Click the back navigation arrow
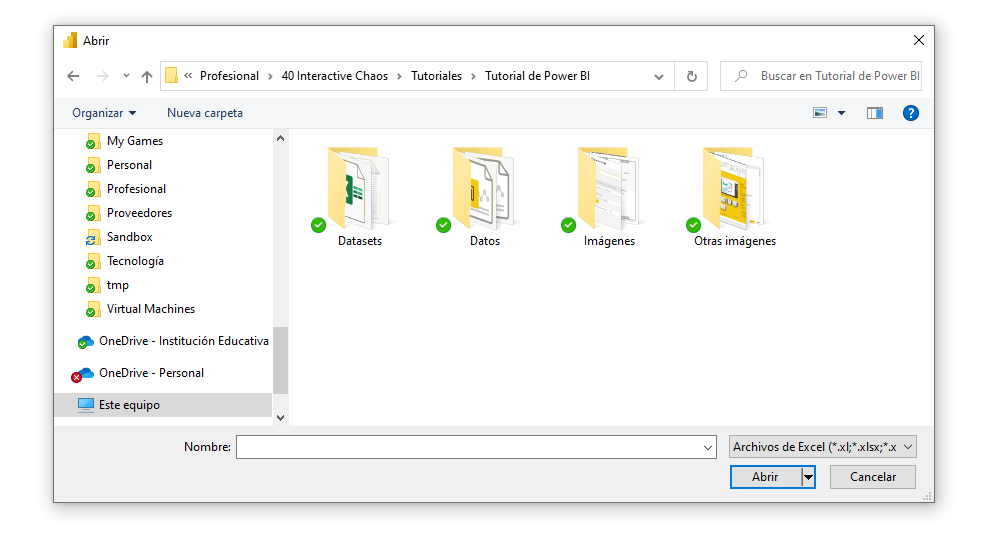 pos(73,76)
